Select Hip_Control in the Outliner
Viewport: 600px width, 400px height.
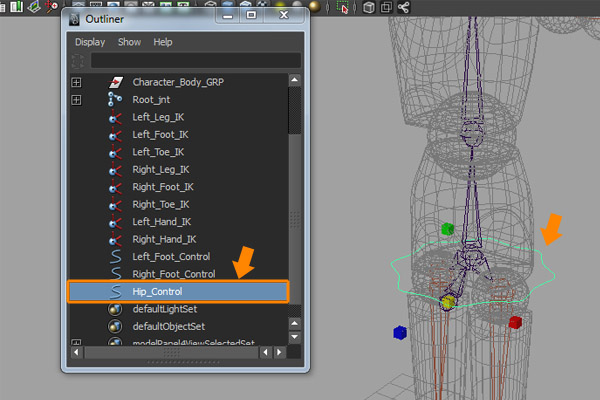[160, 291]
